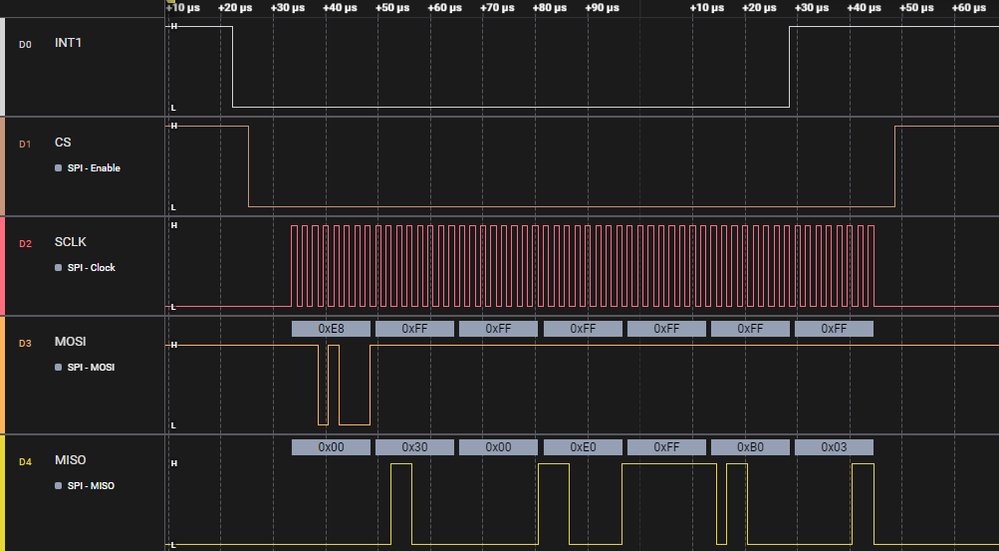Click the D2 channel identifier
The height and width of the screenshot is (551, 999).
(24, 243)
